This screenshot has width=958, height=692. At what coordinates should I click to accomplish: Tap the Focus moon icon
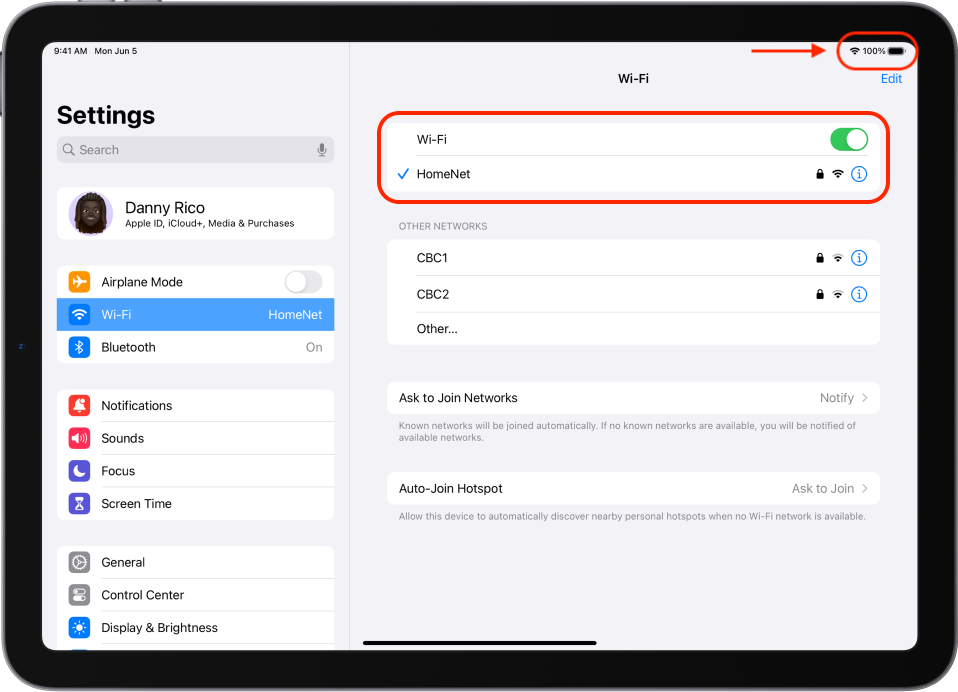click(79, 471)
